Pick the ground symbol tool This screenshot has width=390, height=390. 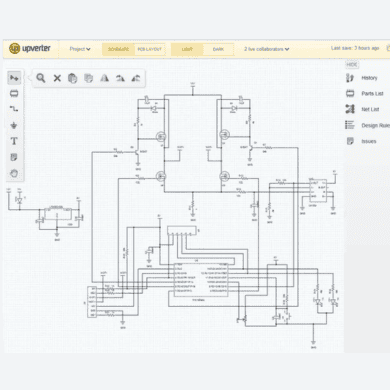click(x=14, y=125)
